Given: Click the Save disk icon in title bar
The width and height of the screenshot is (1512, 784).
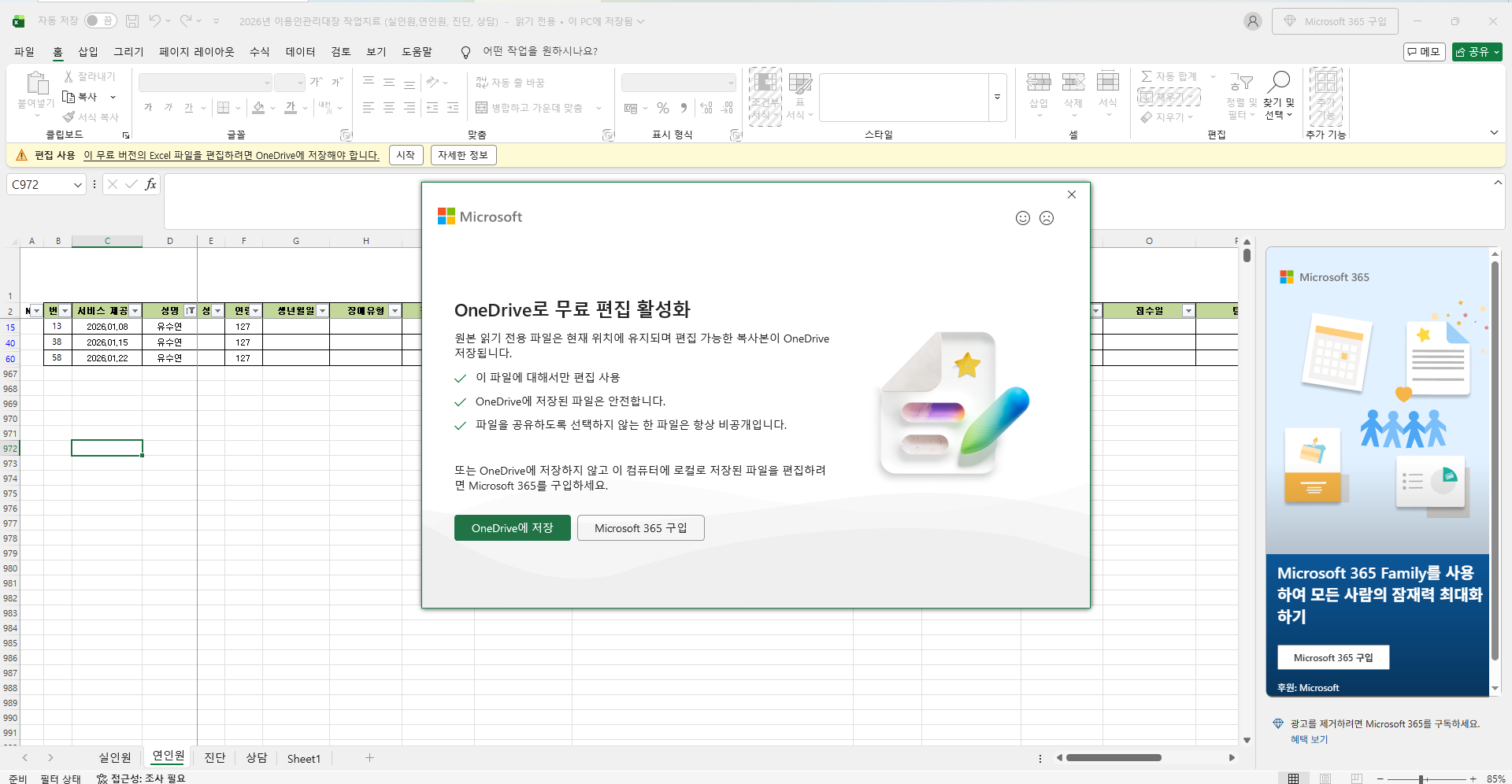Looking at the screenshot, I should pyautogui.click(x=132, y=21).
